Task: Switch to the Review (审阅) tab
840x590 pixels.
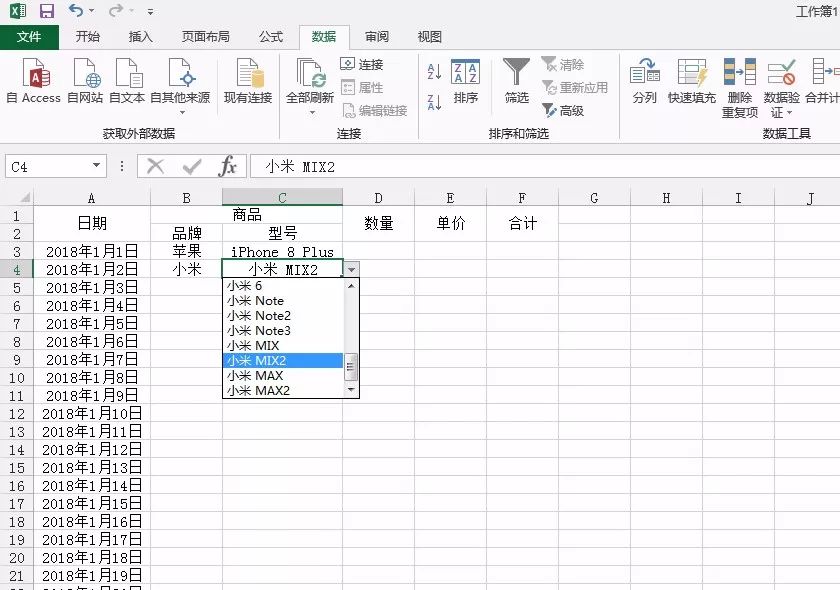Action: pos(377,36)
